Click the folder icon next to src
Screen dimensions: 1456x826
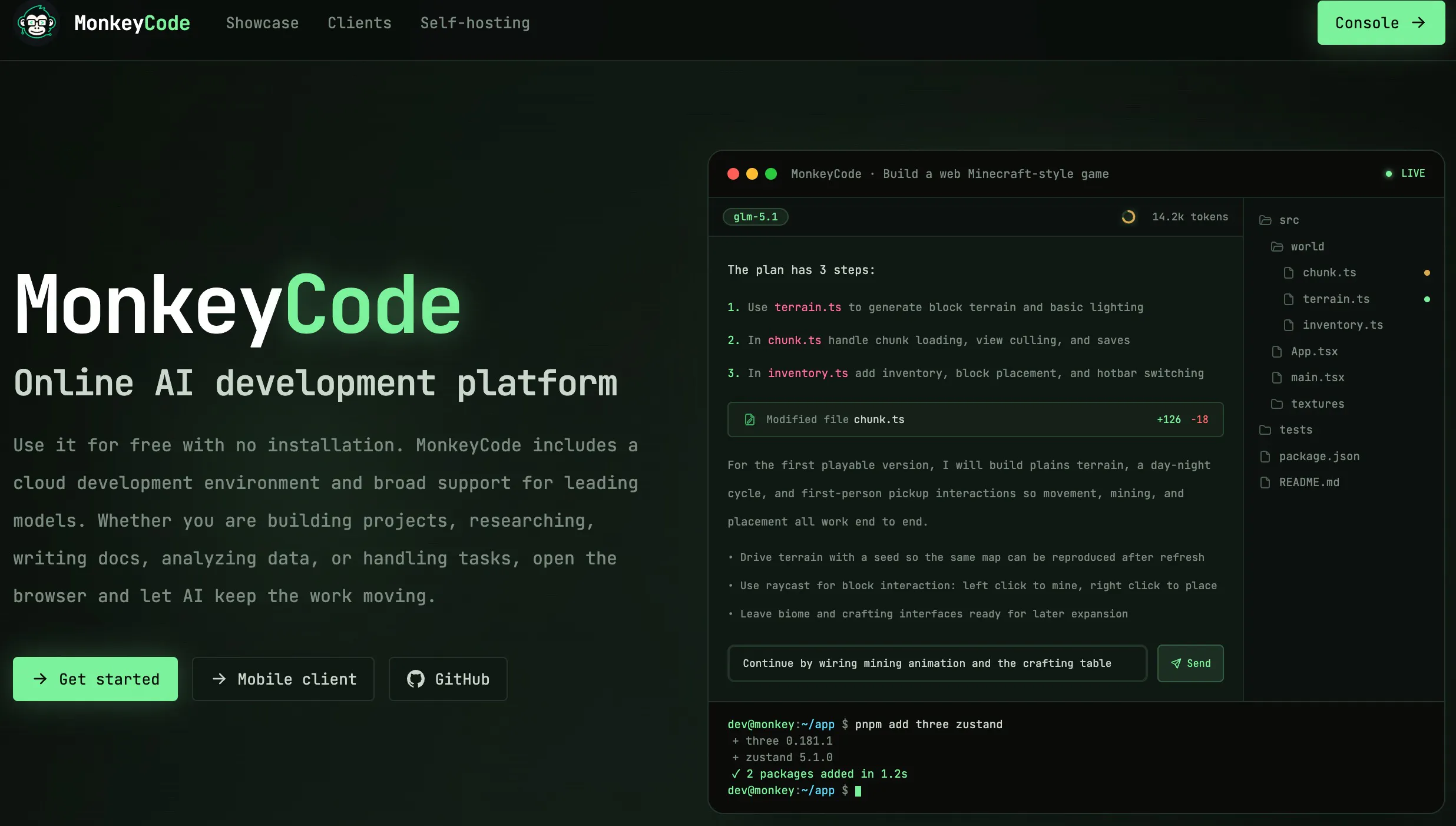pos(1265,220)
